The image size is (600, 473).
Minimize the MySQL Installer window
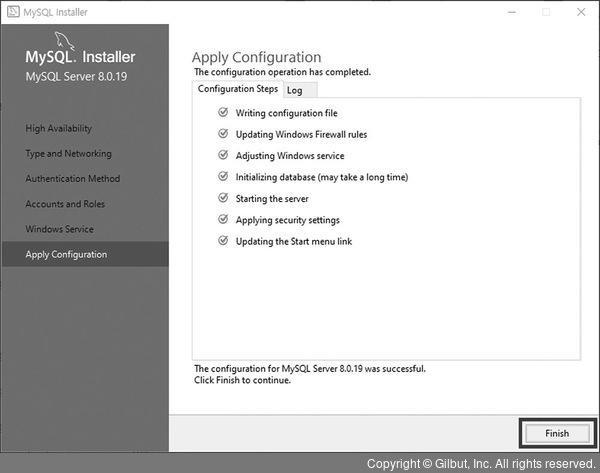pos(512,12)
